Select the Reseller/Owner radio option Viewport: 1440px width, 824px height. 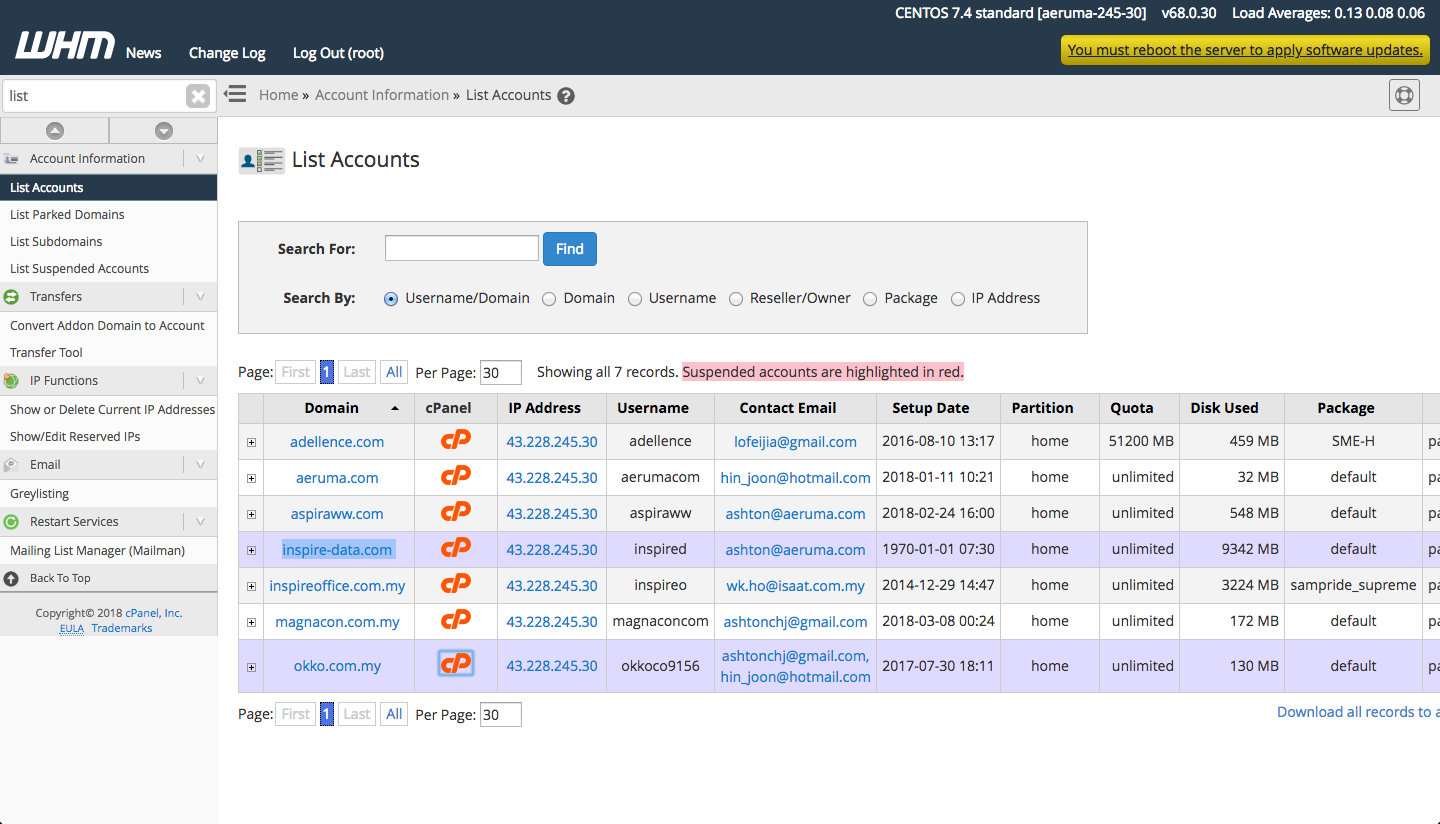[x=736, y=298]
